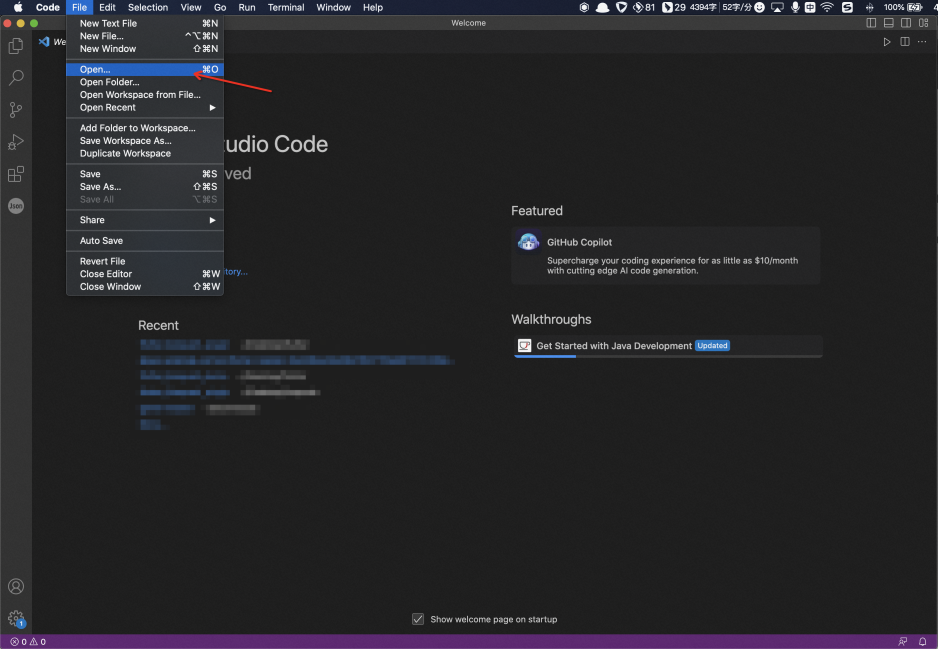Select Open Workspace from File...
This screenshot has width=938, height=649.
(x=145, y=95)
